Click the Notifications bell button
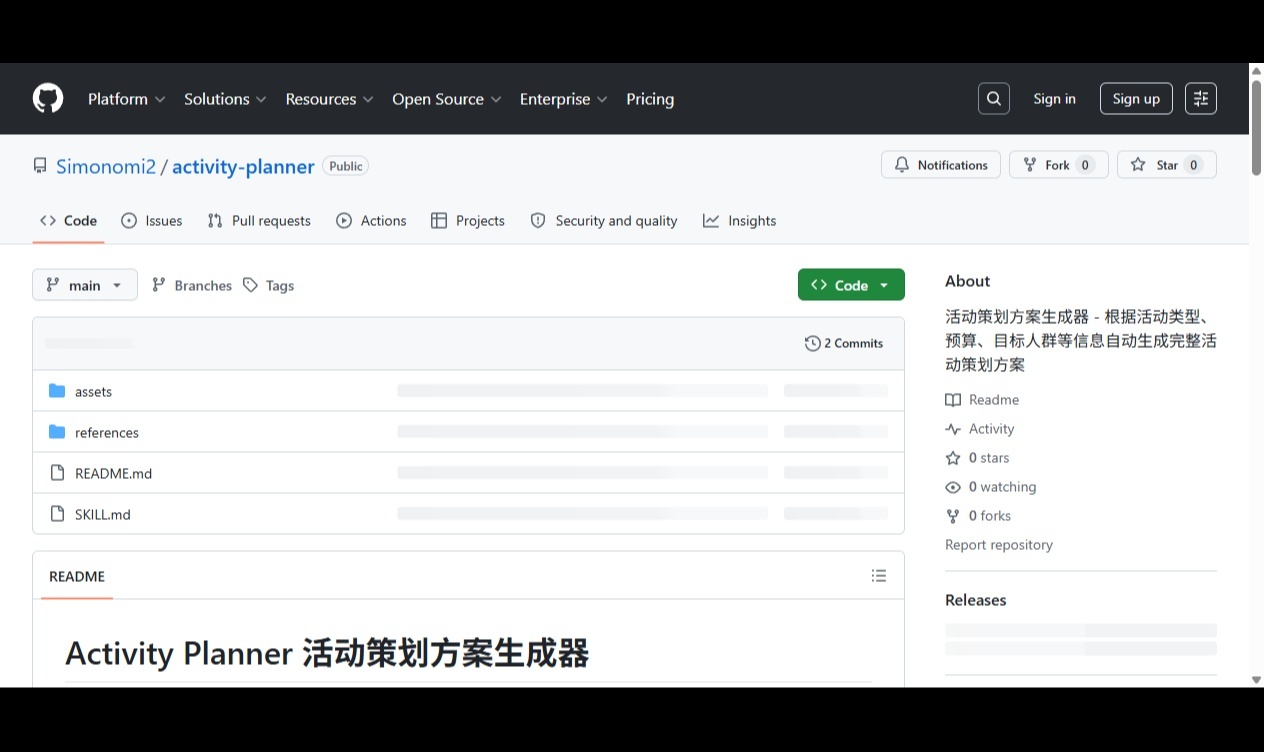Screen dimensions: 1264x752 pos(941,165)
